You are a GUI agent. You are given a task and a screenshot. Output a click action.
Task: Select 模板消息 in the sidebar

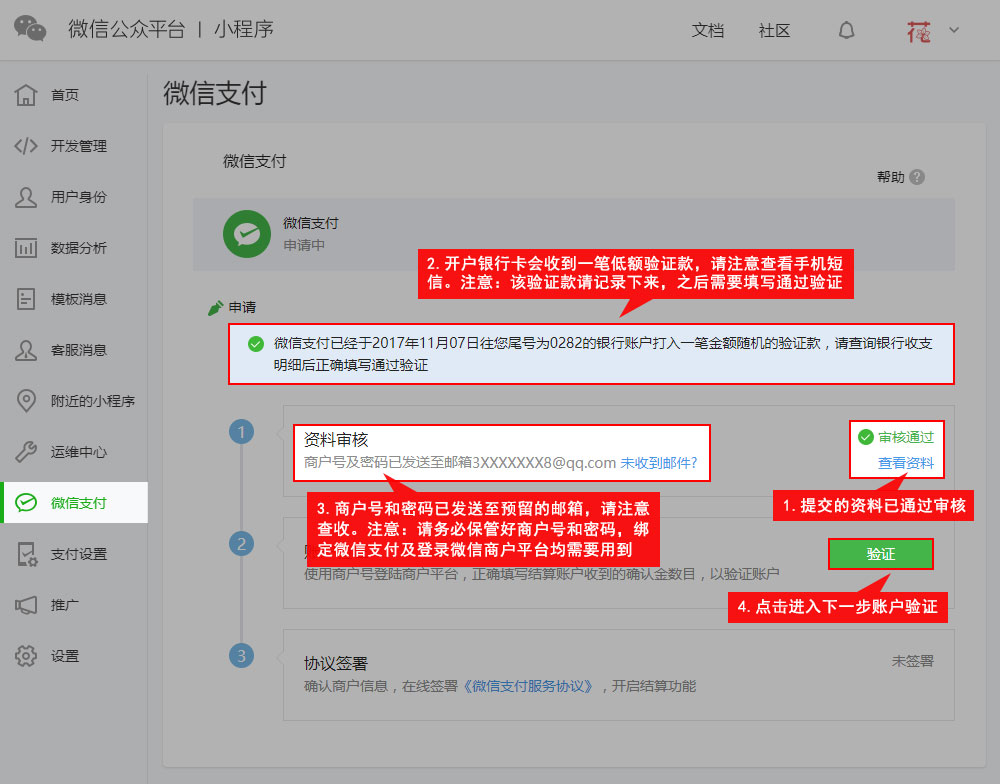tap(78, 299)
